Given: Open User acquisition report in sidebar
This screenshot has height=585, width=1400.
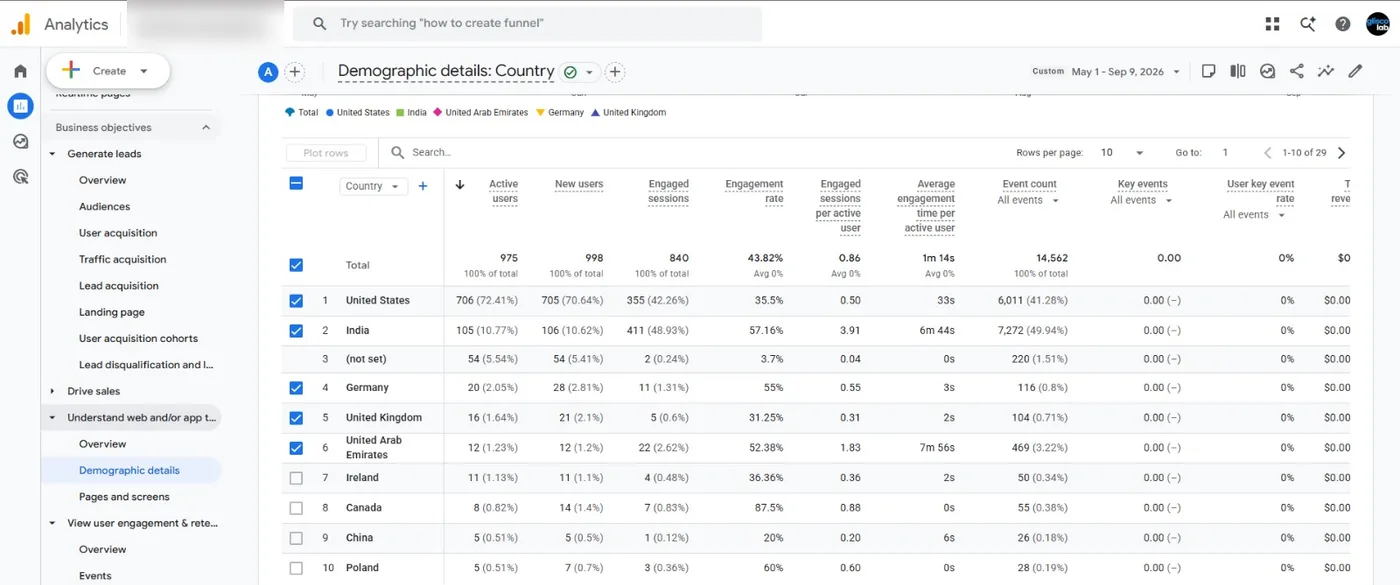Looking at the screenshot, I should (118, 233).
